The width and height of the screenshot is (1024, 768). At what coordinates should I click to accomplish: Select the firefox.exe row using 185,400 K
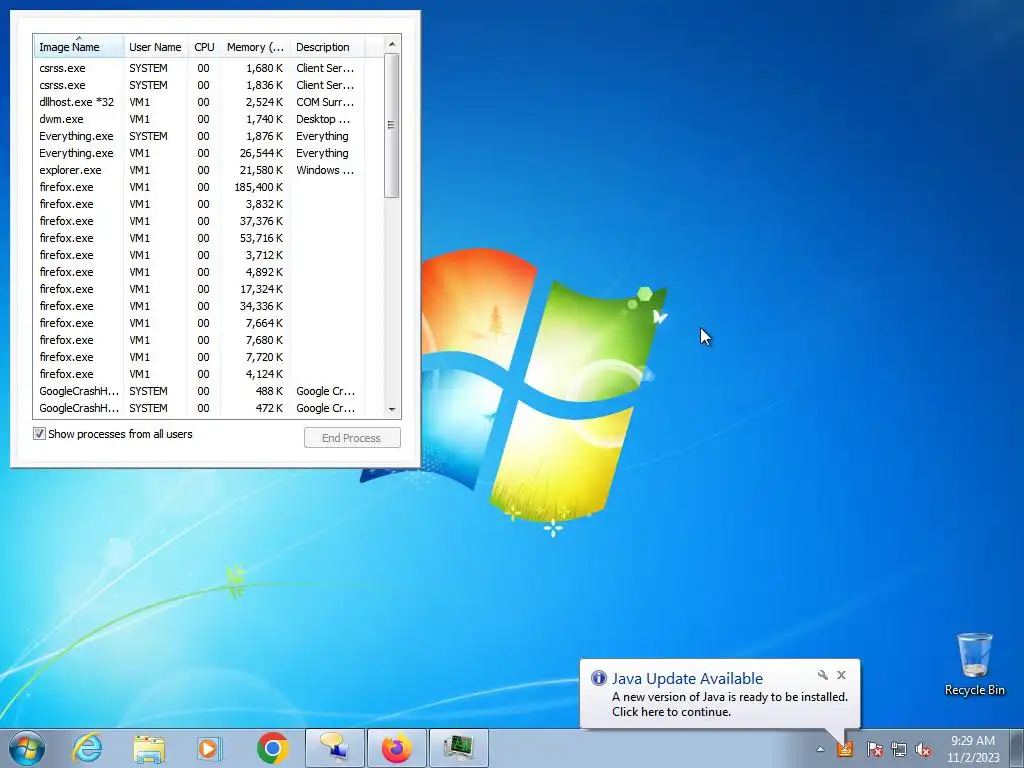click(x=199, y=187)
